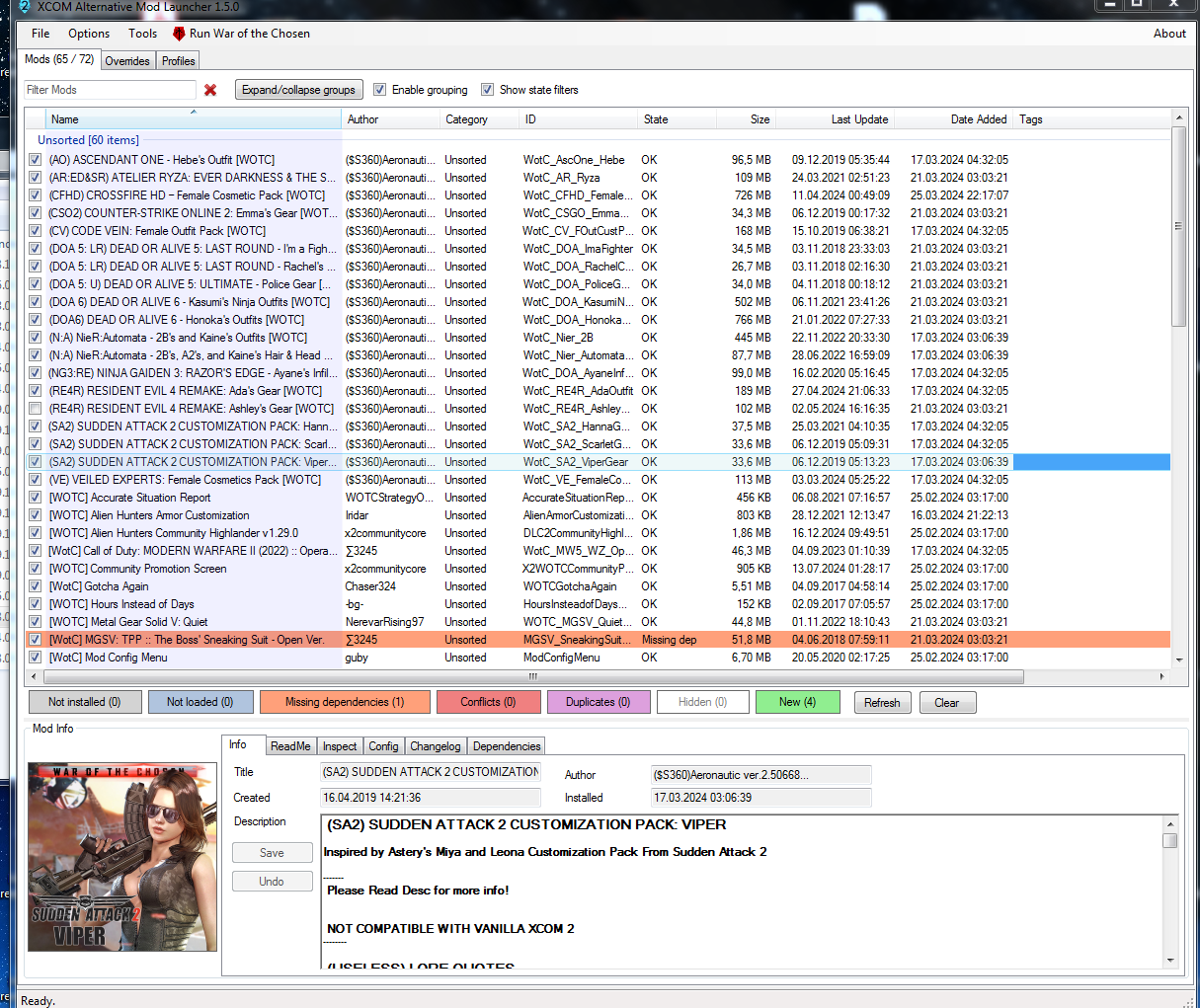Sort mods by the Category column header
This screenshot has width=1200, height=1008.
[480, 119]
